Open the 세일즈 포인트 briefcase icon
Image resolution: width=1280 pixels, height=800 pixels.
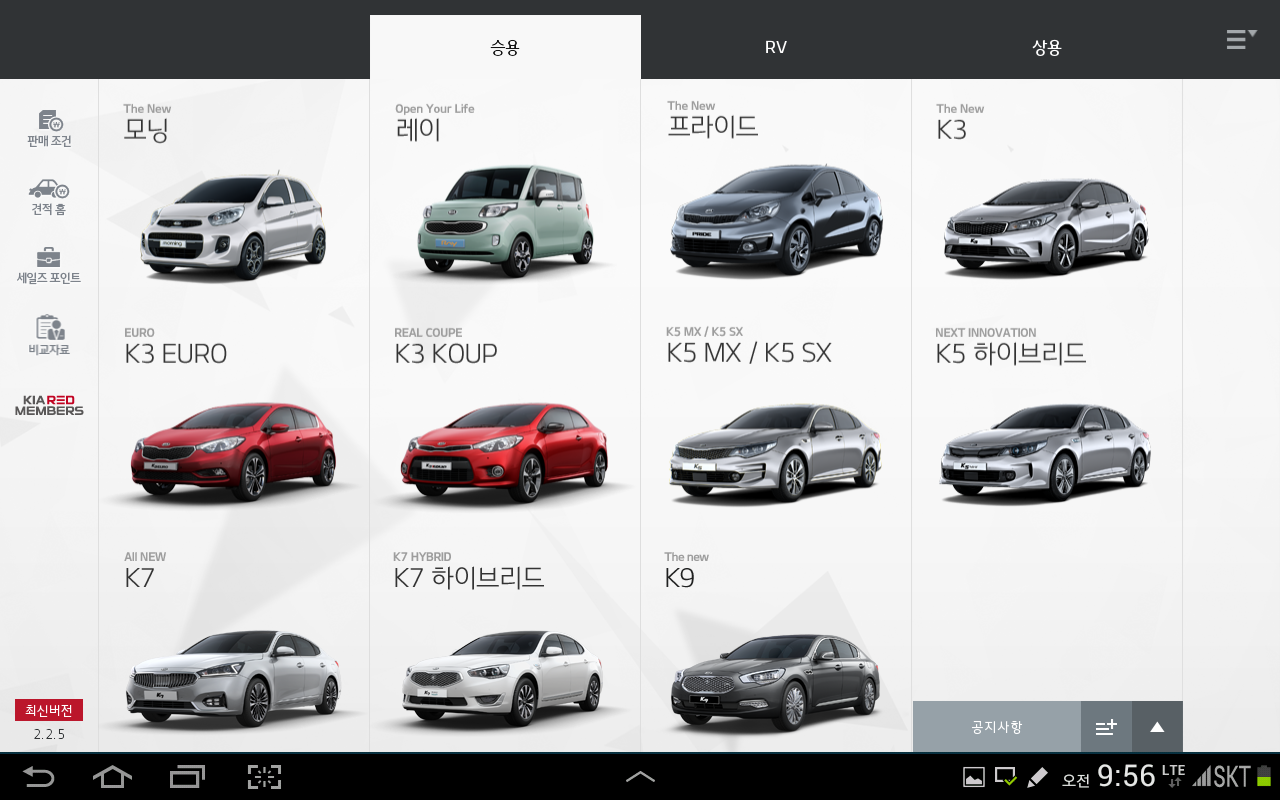pyautogui.click(x=49, y=265)
